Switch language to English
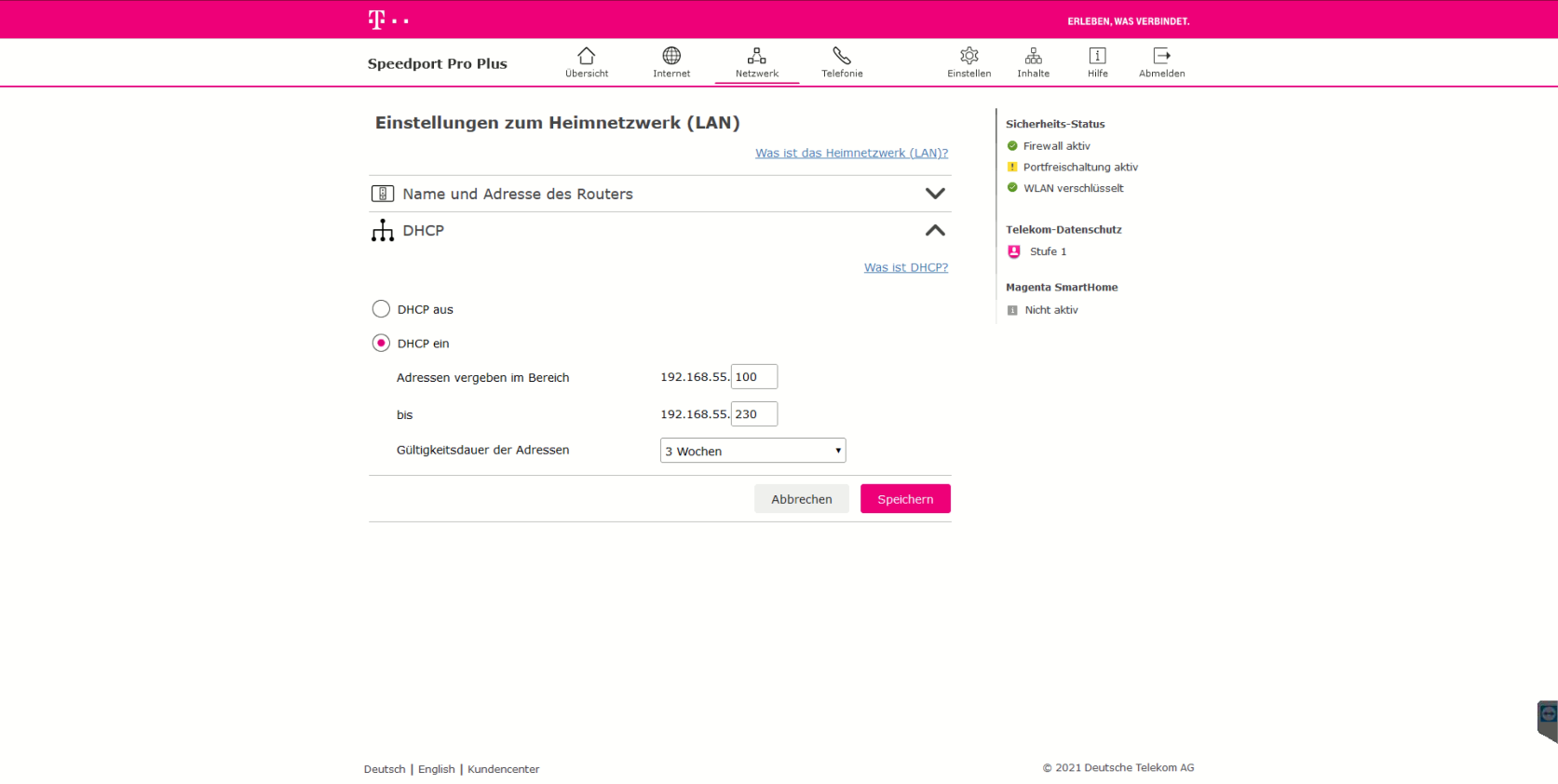Viewport: 1558px width, 784px height. coord(436,769)
